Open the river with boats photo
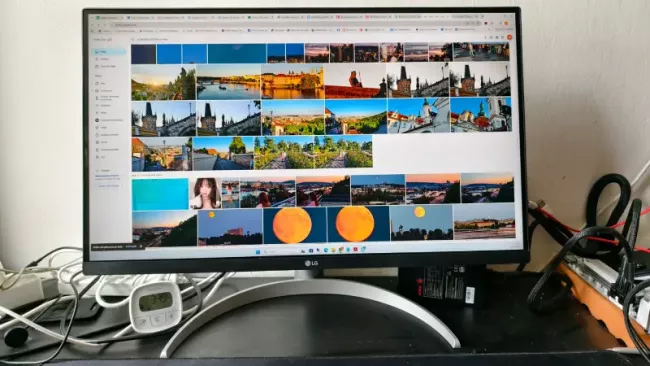Screen dimensions: 650x366 pyautogui.click(x=228, y=82)
